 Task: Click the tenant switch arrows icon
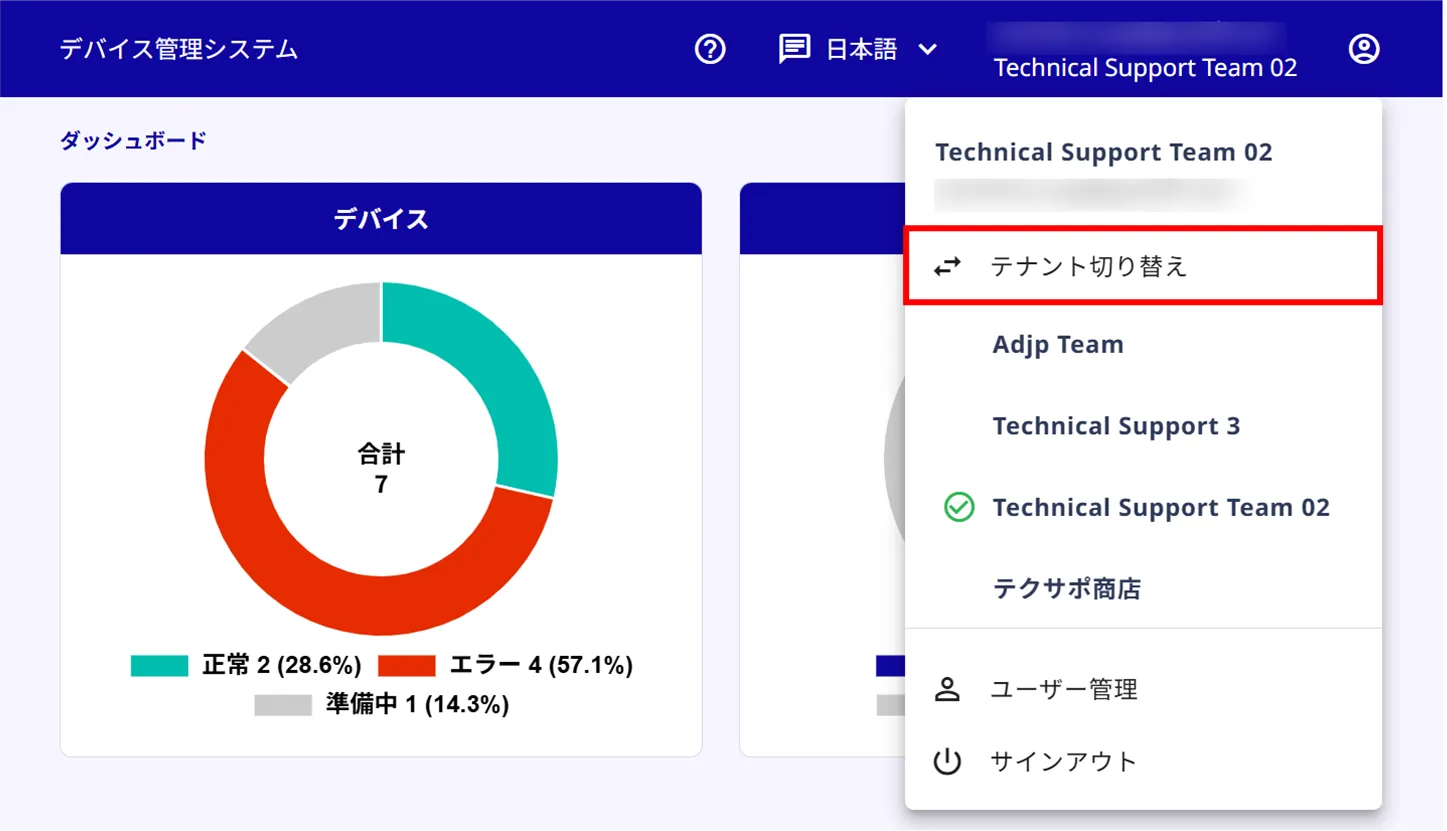[947, 266]
